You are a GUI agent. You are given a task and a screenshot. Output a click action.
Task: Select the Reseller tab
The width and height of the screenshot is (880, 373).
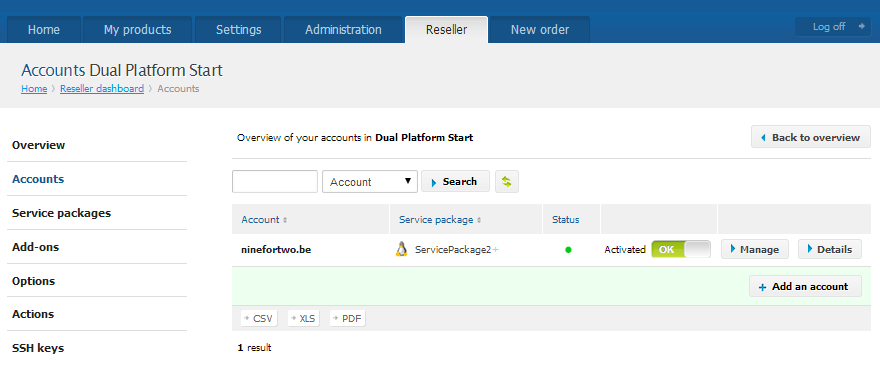[x=446, y=30]
